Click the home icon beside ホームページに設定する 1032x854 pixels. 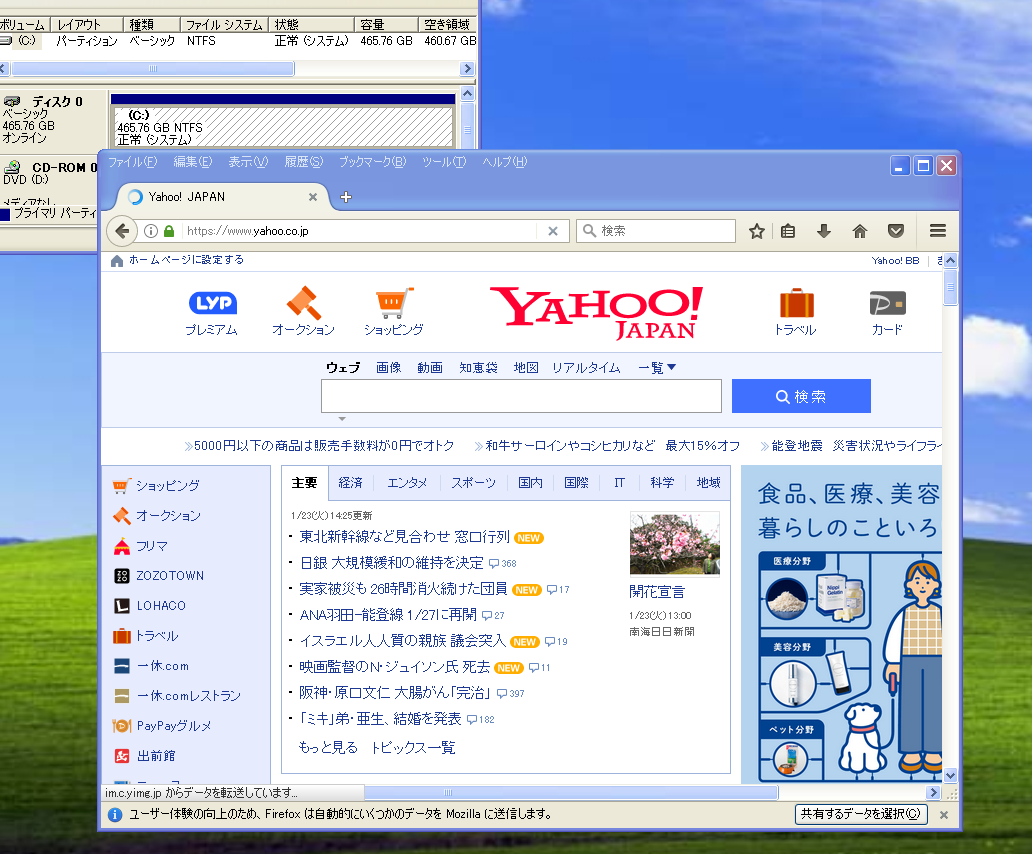click(117, 261)
